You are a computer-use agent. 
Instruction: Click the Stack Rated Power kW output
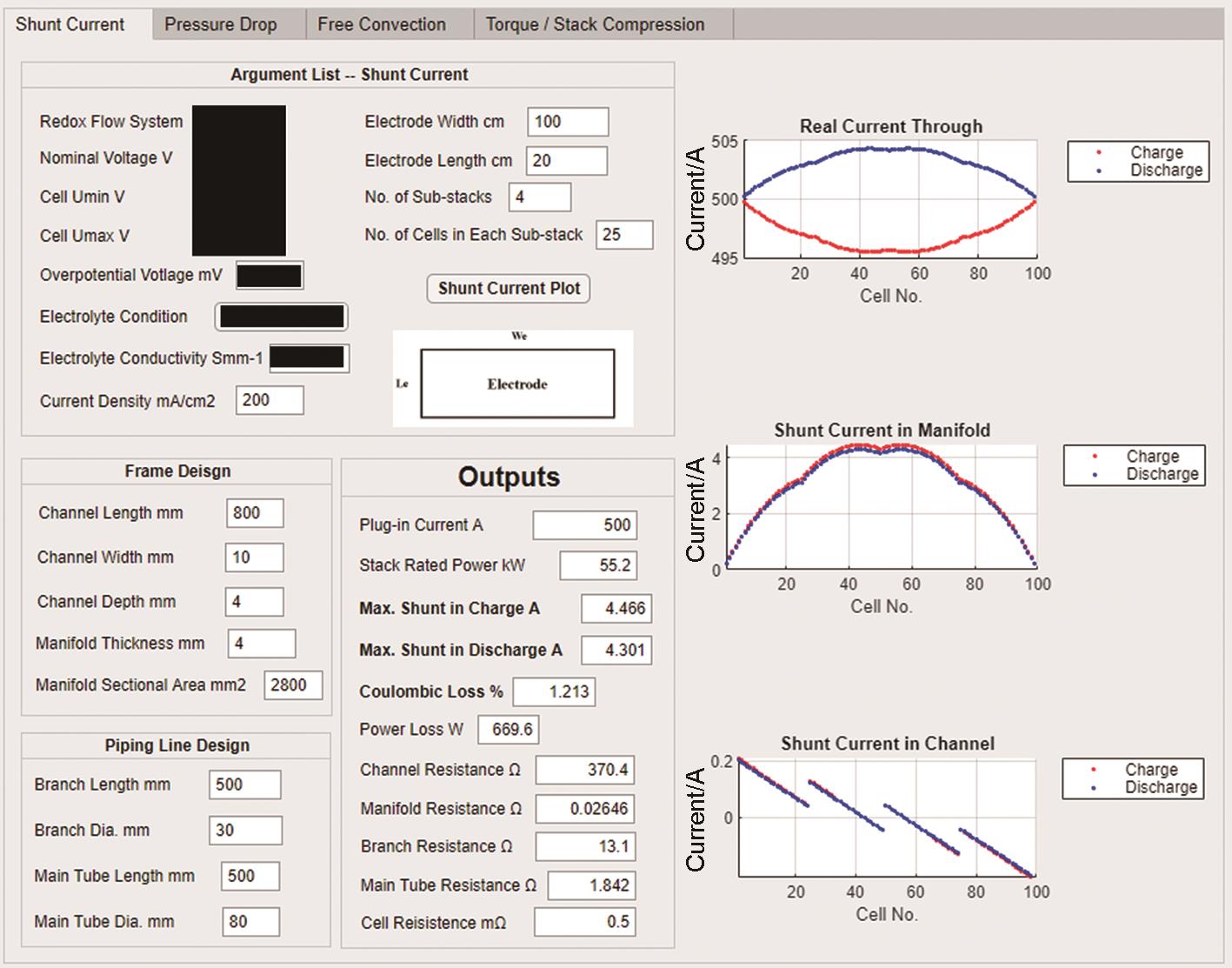pos(598,565)
